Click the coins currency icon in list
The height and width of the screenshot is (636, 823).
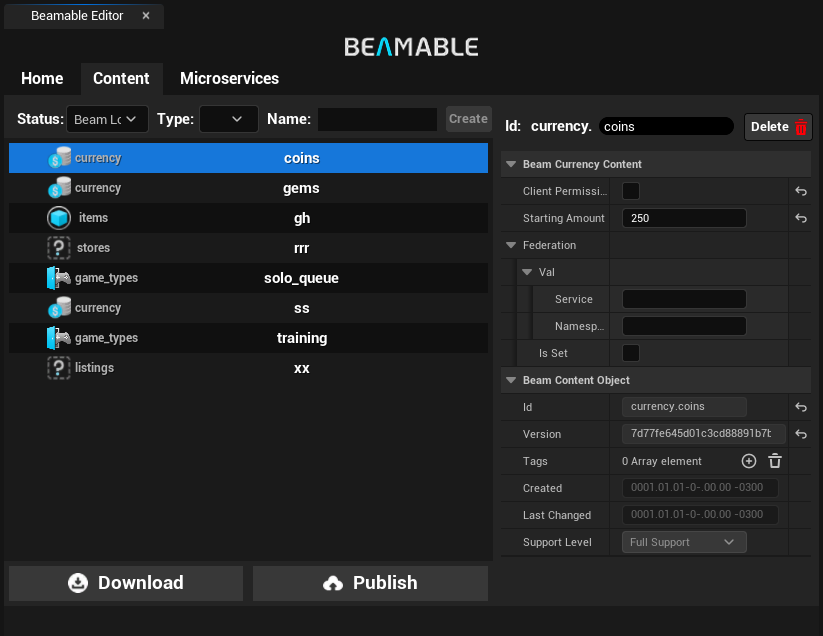pyautogui.click(x=59, y=158)
